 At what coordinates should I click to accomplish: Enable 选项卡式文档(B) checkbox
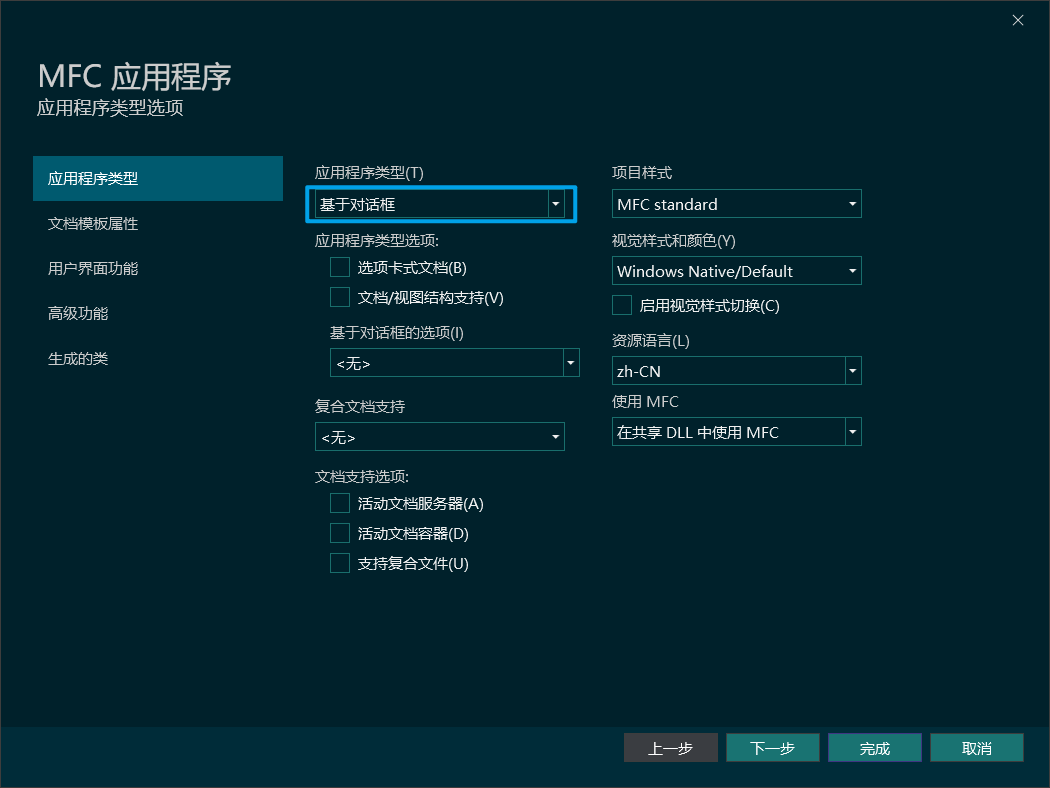[x=340, y=268]
